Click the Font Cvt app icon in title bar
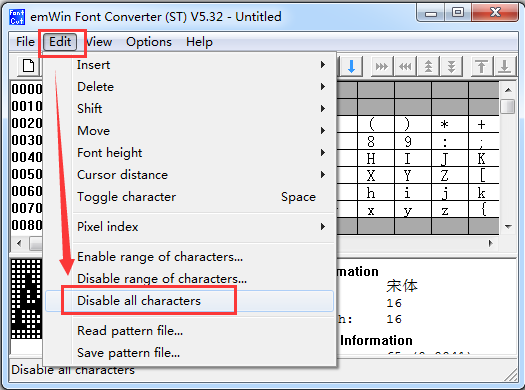Screen dimensions: 525x390 [x=17, y=17]
